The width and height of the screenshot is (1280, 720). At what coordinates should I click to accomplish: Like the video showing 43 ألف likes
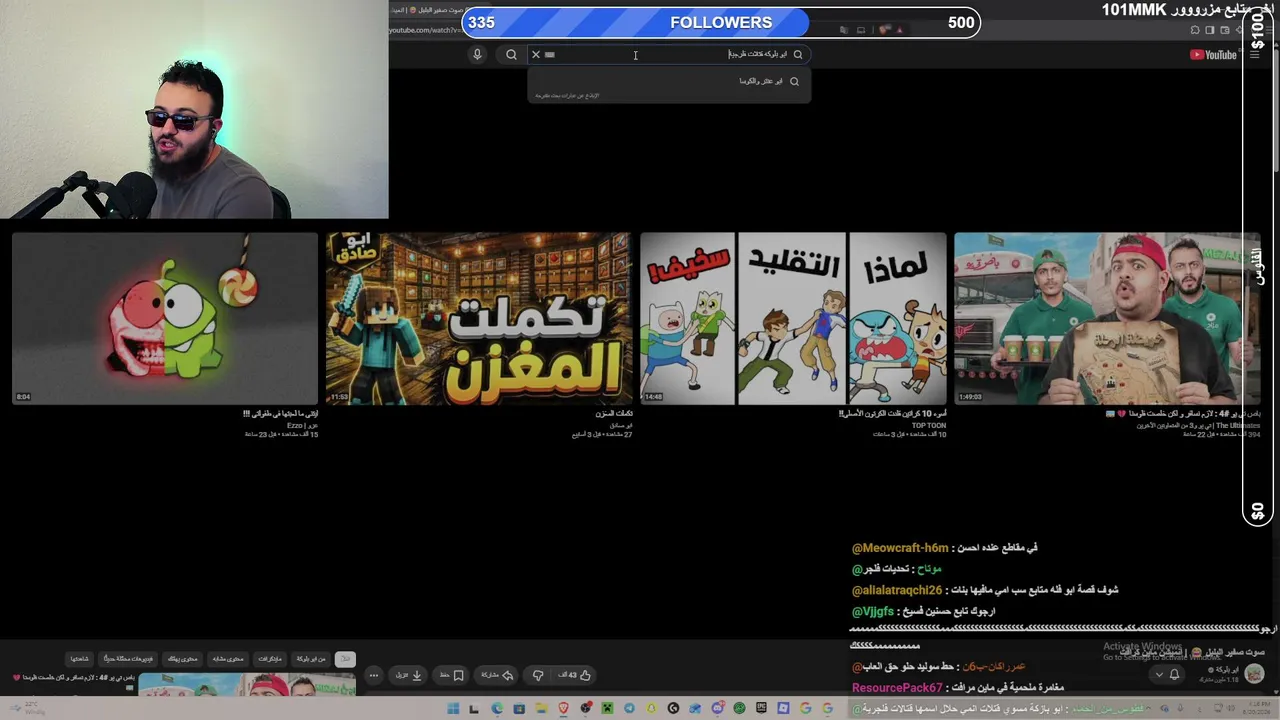[574, 675]
